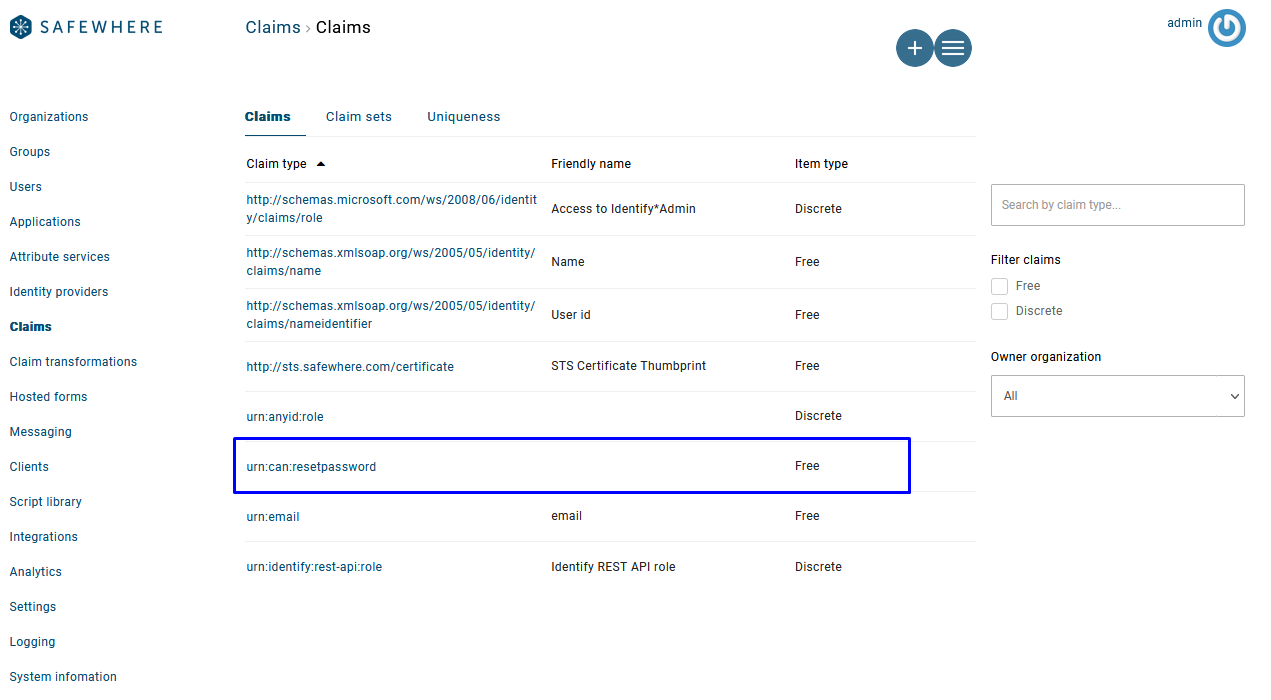Open the urn:can:resetpassword claim
The width and height of the screenshot is (1271, 700).
tap(311, 467)
